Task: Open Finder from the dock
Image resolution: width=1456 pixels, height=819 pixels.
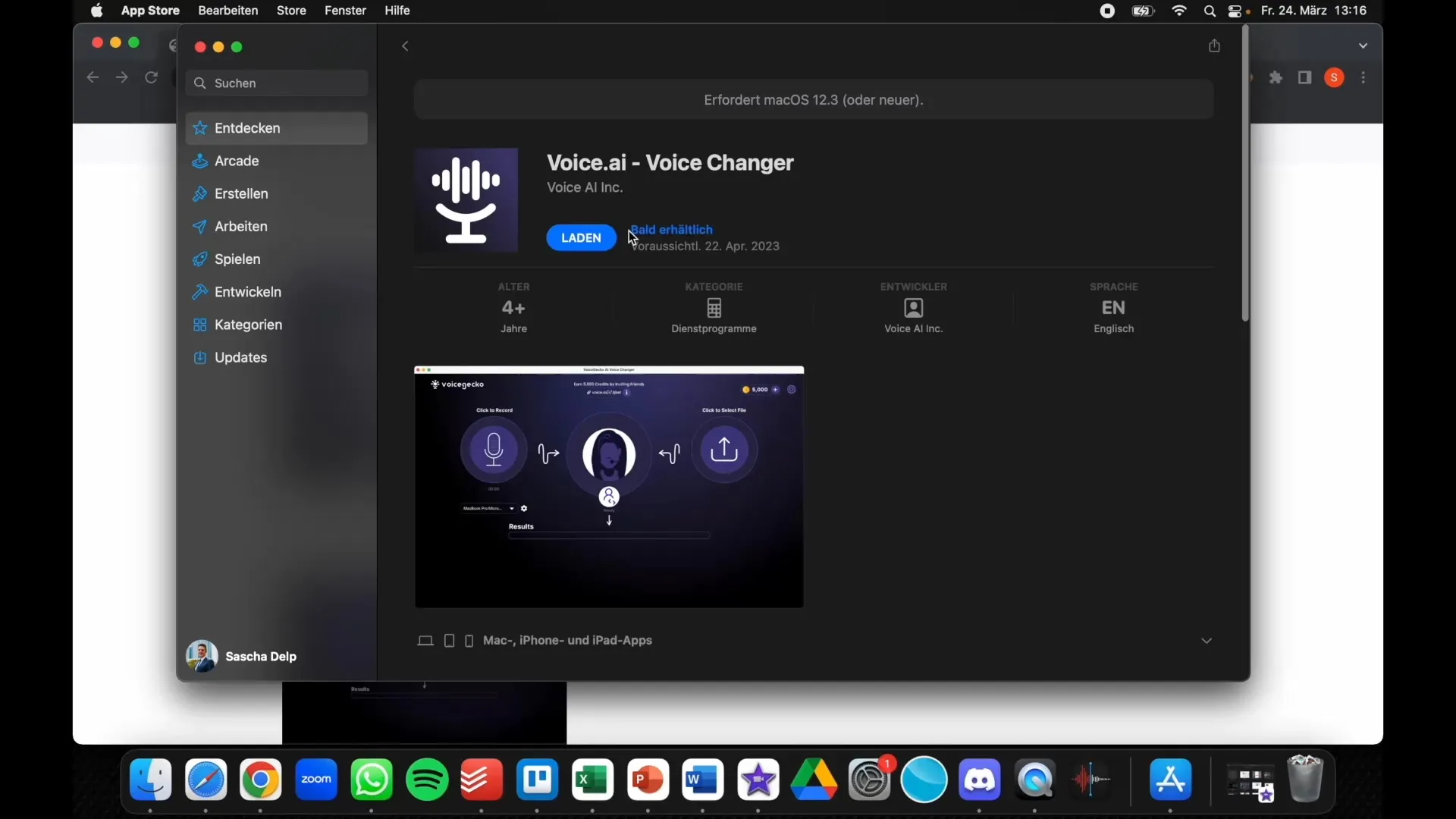Action: pyautogui.click(x=150, y=781)
